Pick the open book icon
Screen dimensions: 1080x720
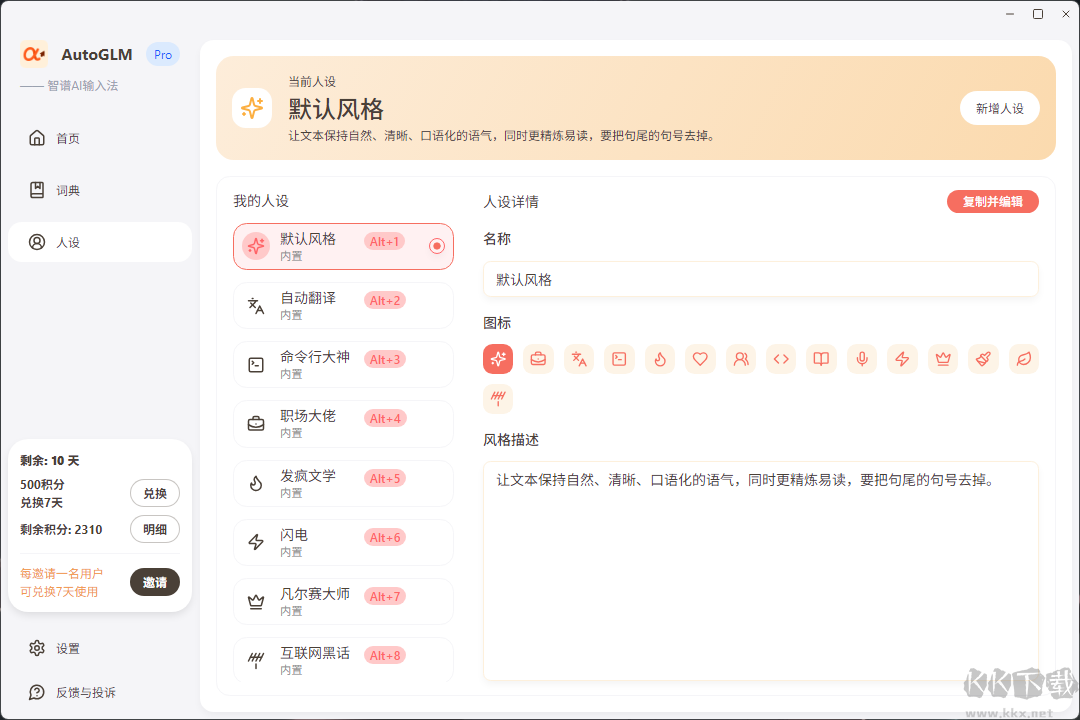(x=822, y=359)
